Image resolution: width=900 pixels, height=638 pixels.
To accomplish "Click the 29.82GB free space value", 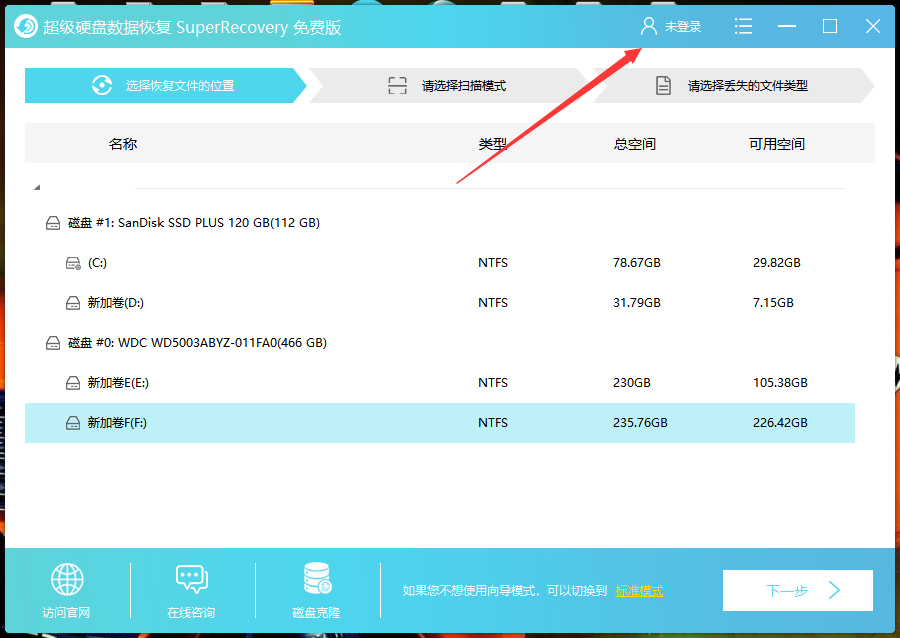I will pos(777,263).
